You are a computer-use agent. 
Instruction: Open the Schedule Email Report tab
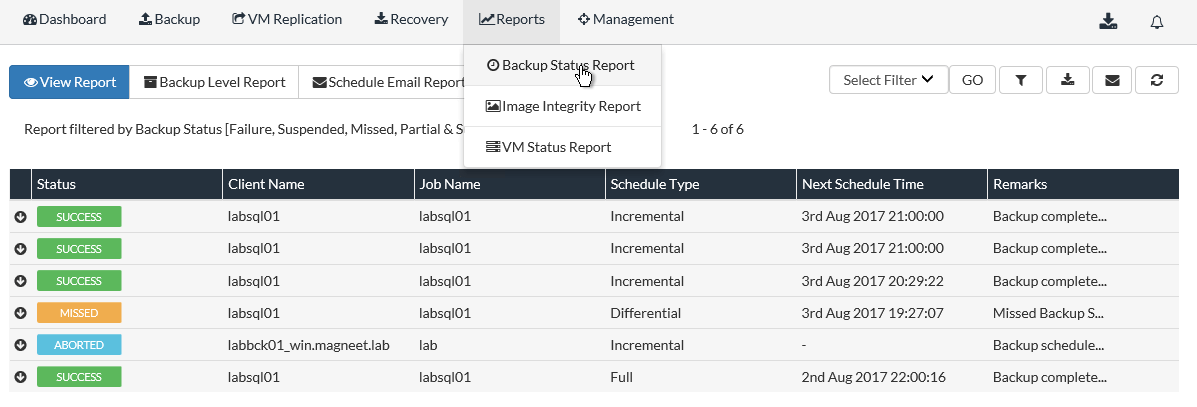pyautogui.click(x=388, y=82)
